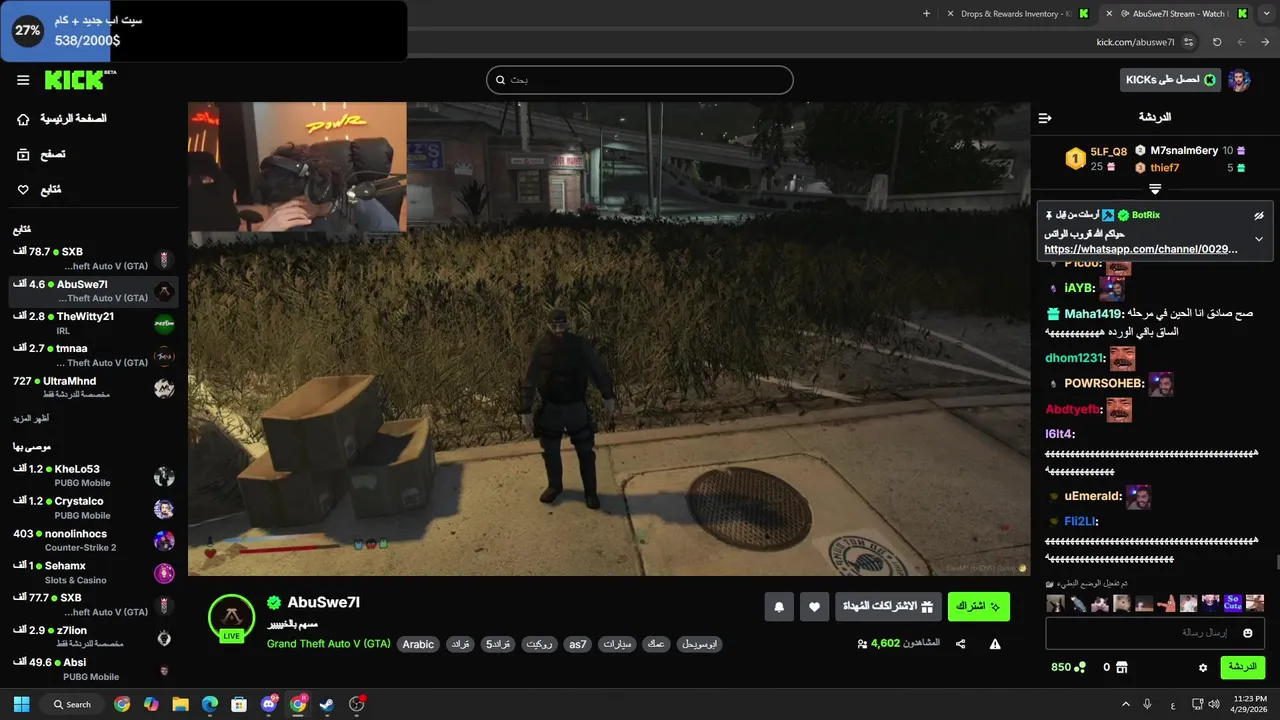Open TheWitty21 IRL channel
The height and width of the screenshot is (720, 1280).
coord(95,323)
